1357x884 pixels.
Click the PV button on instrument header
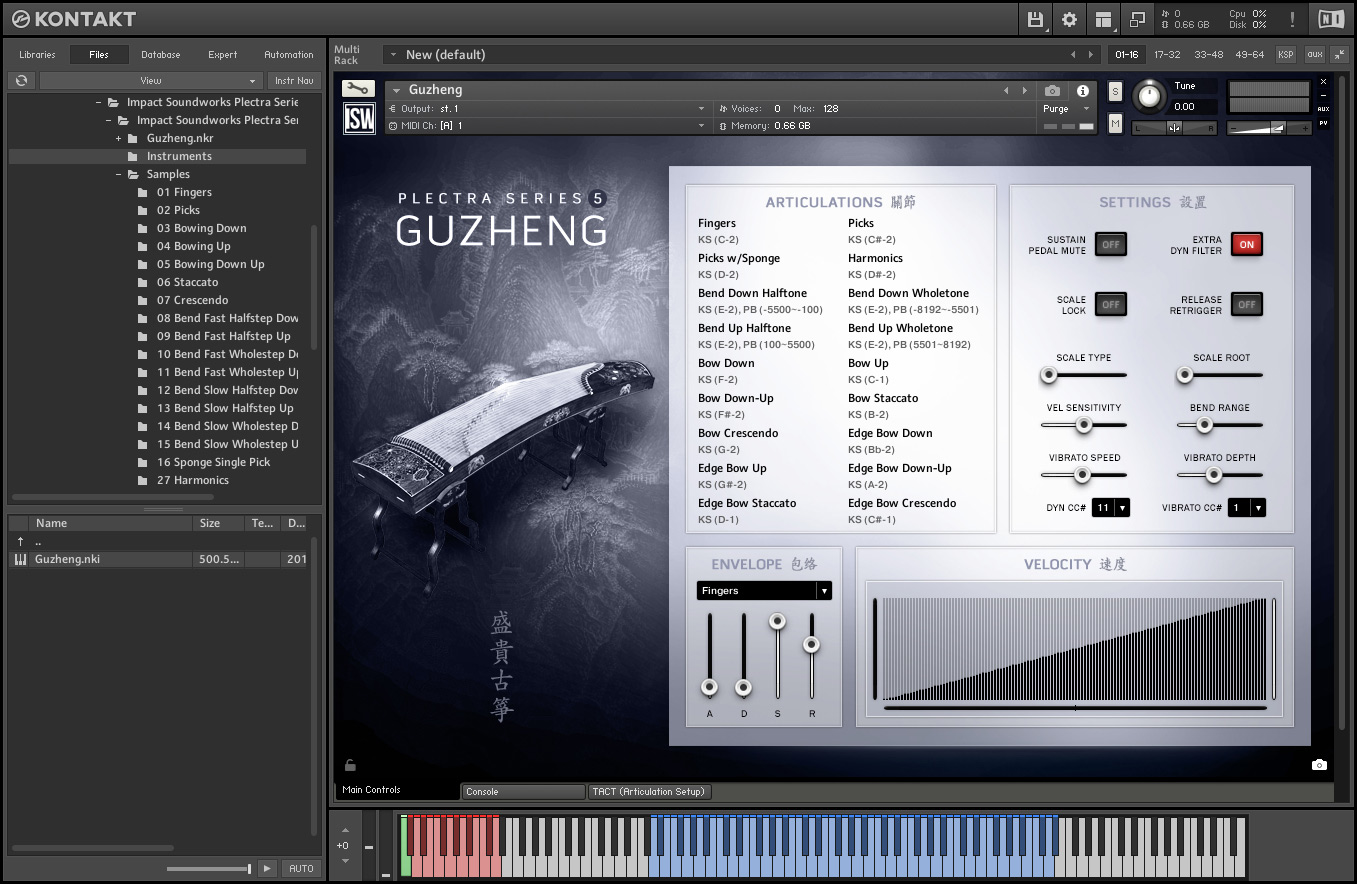coord(1323,123)
